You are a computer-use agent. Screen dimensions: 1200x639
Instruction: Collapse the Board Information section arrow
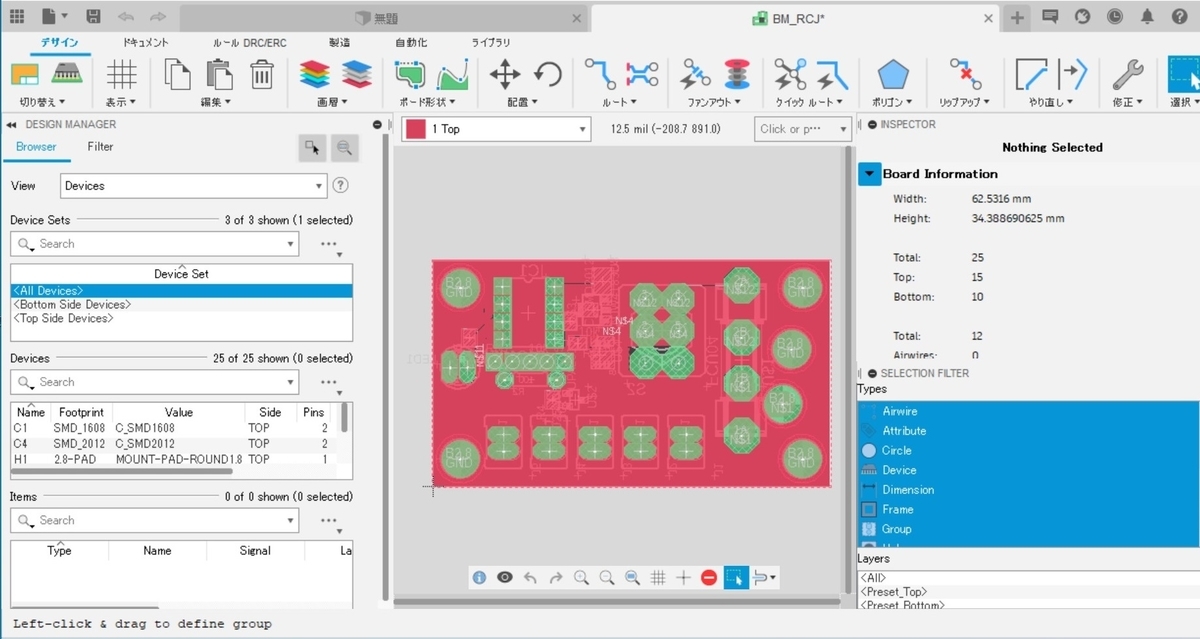pyautogui.click(x=869, y=174)
